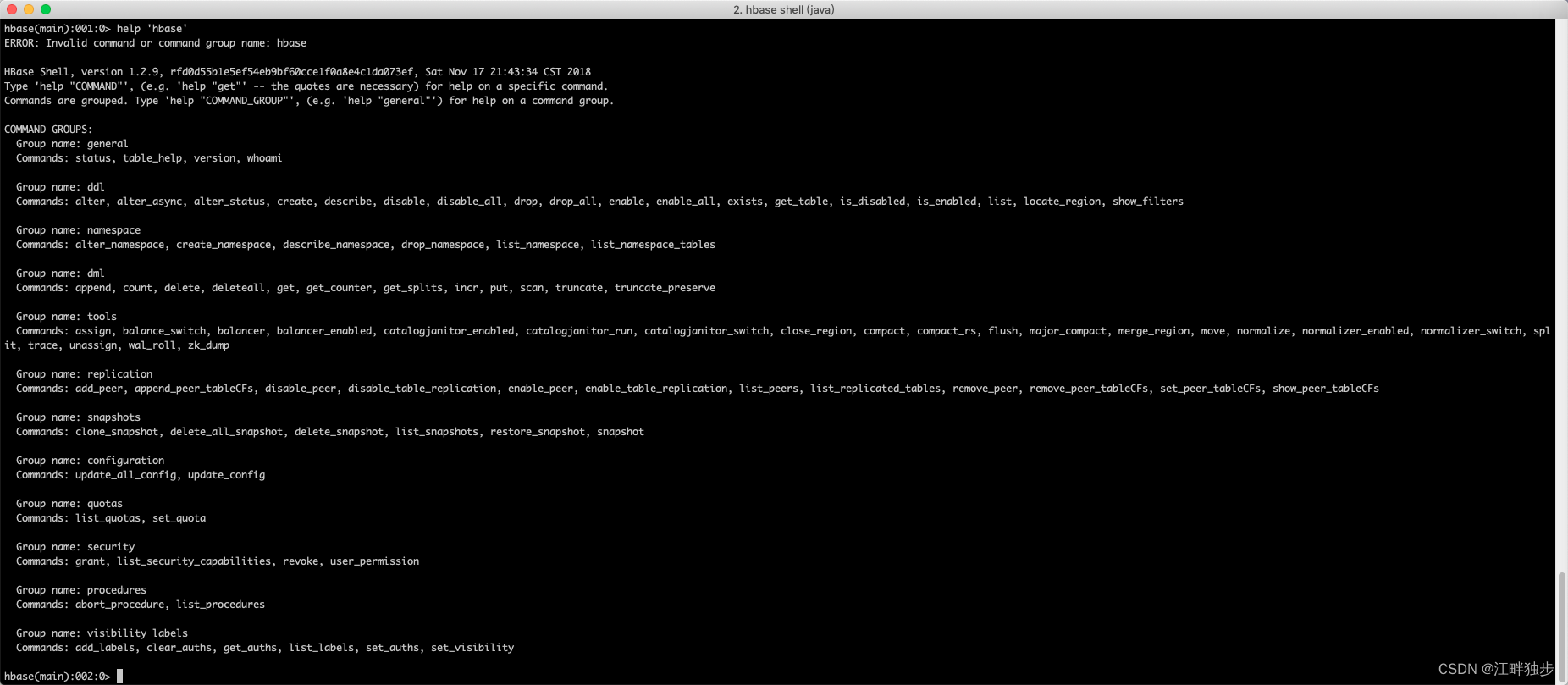Click 'Group name: general' line
This screenshot has width=1568, height=685.
(72, 144)
